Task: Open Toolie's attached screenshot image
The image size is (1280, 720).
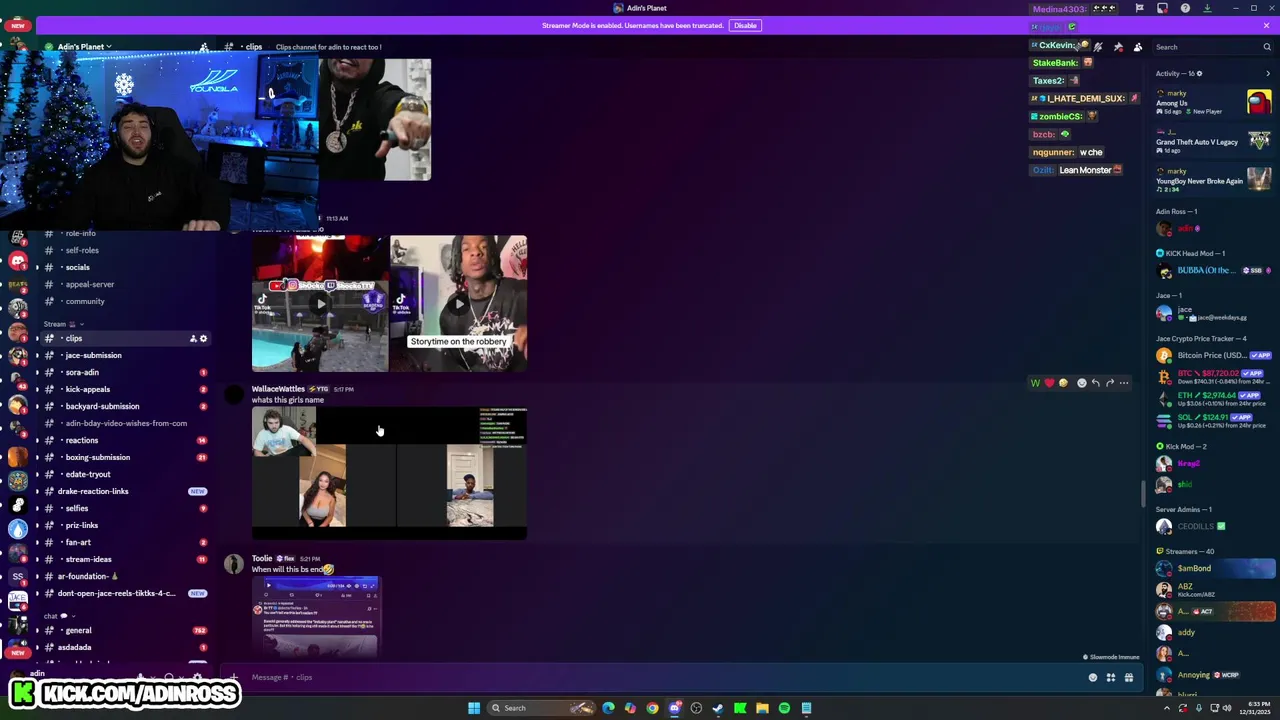Action: [x=316, y=616]
